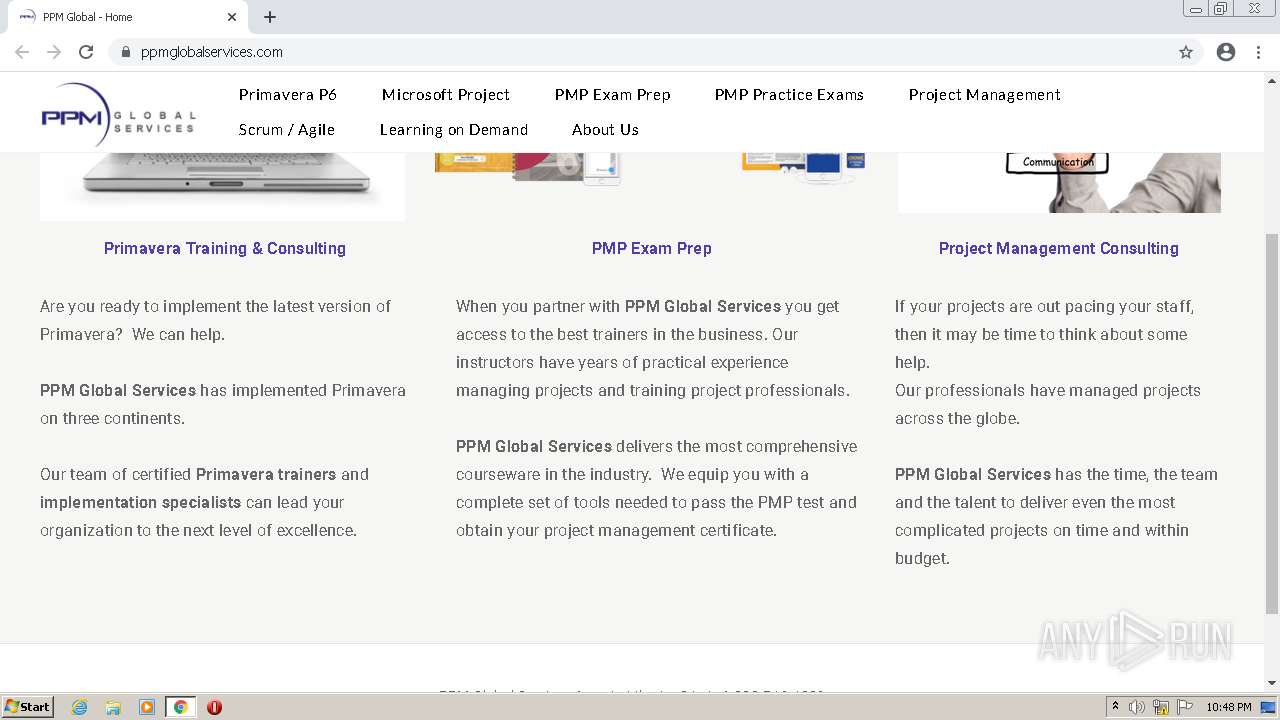Go back with the browser back arrow
Viewport: 1280px width, 720px height.
point(22,52)
